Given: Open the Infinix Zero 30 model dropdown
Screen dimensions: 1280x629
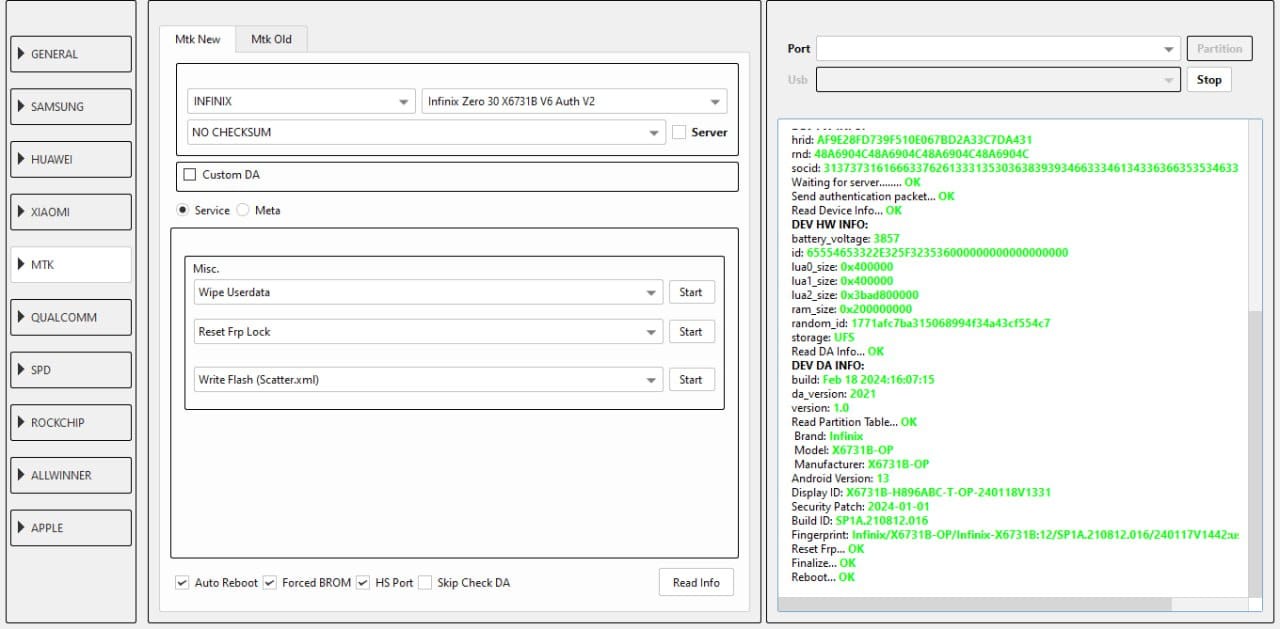Looking at the screenshot, I should tap(575, 101).
